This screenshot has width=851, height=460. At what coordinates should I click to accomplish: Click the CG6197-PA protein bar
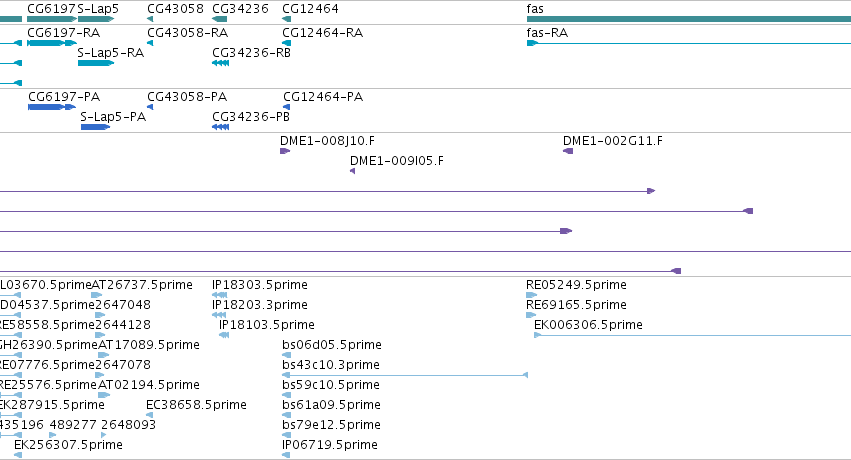pyautogui.click(x=52, y=107)
